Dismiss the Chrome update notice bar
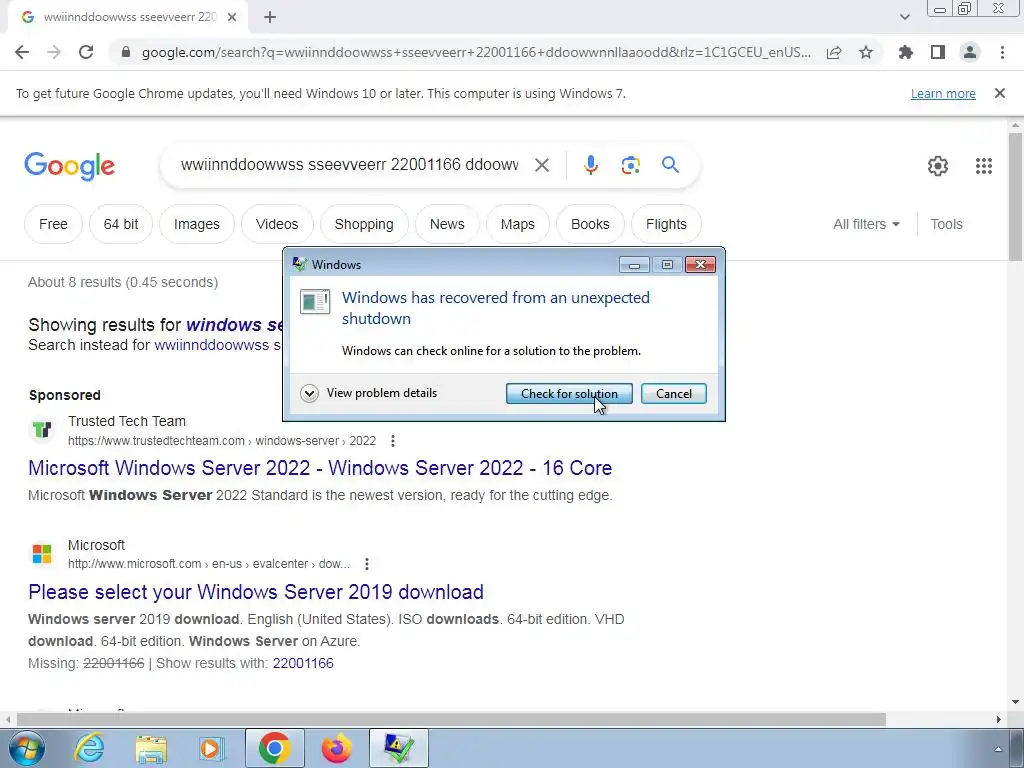Image resolution: width=1024 pixels, height=768 pixels. point(1000,93)
